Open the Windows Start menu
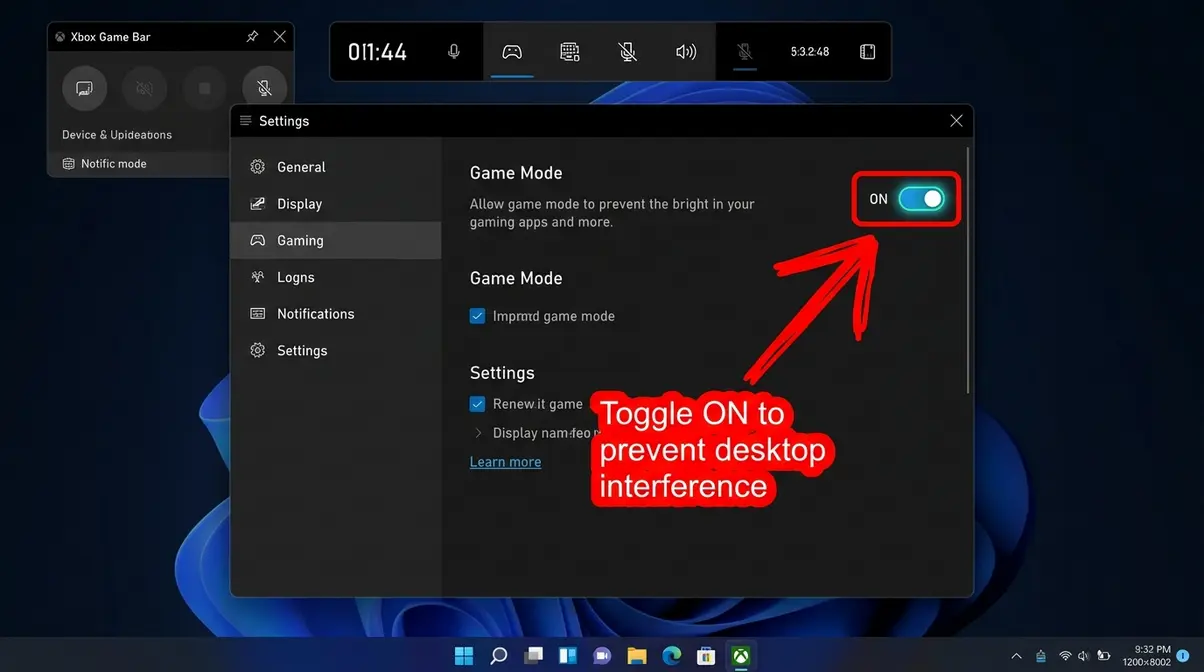This screenshot has height=672, width=1204. (464, 656)
